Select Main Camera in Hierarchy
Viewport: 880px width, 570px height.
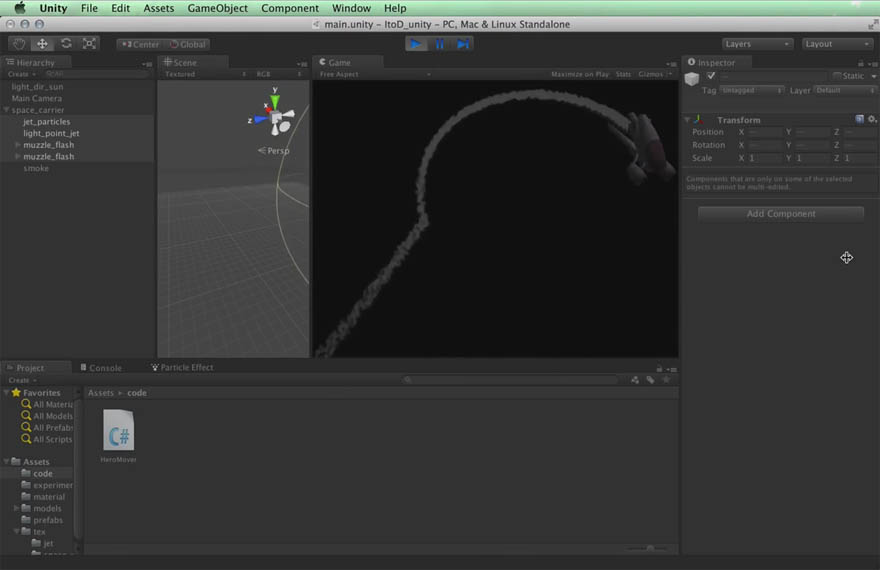pos(36,98)
